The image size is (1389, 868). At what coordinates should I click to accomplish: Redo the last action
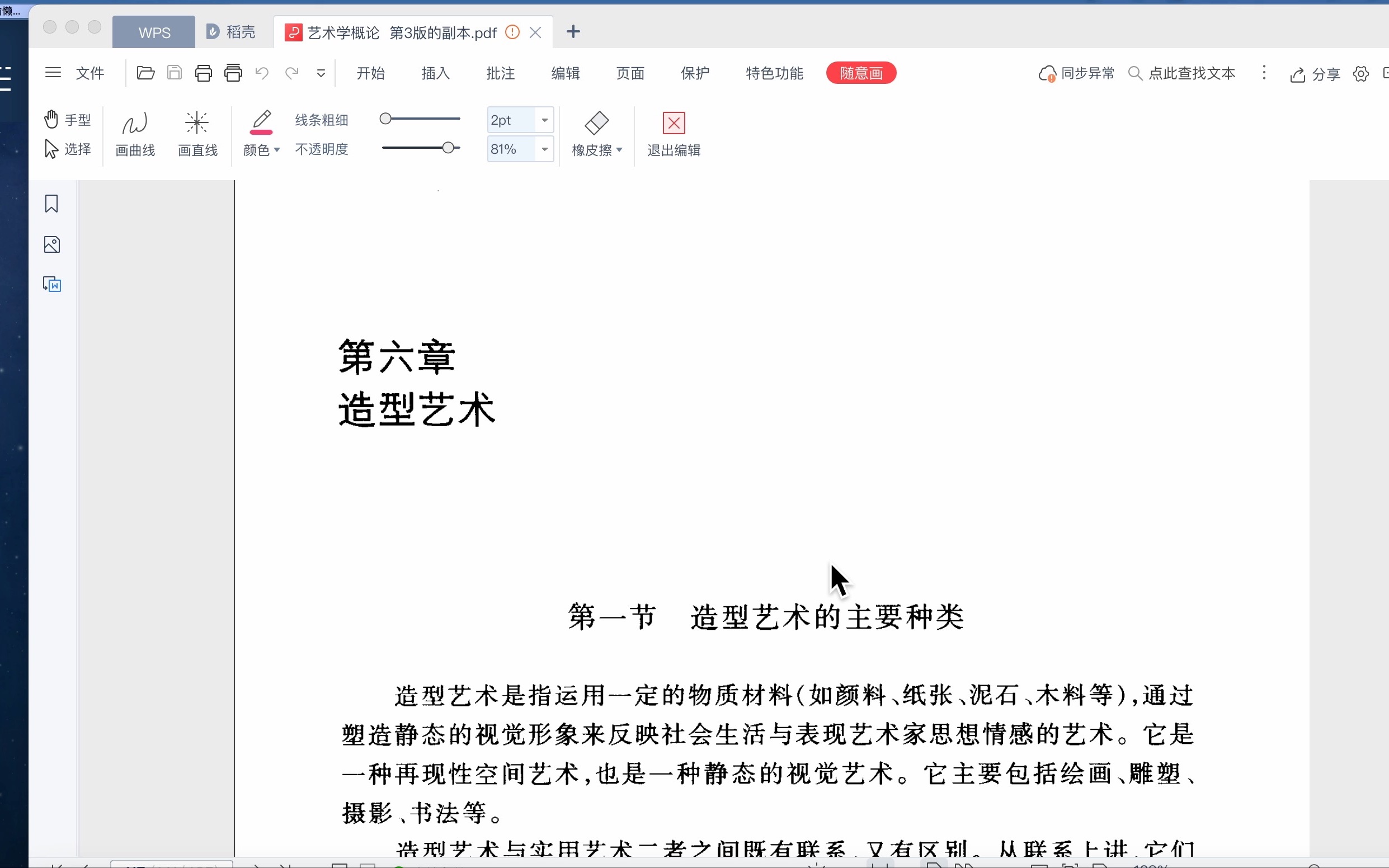(291, 73)
